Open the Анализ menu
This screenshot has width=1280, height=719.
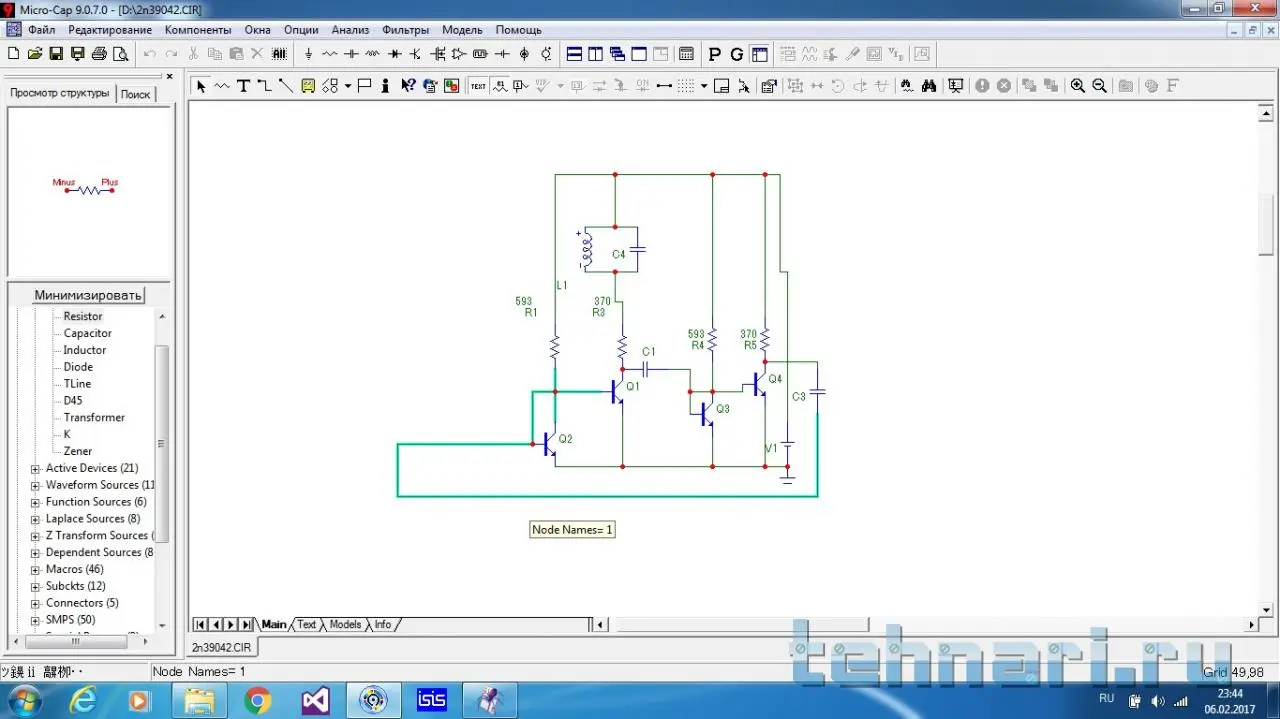(350, 30)
